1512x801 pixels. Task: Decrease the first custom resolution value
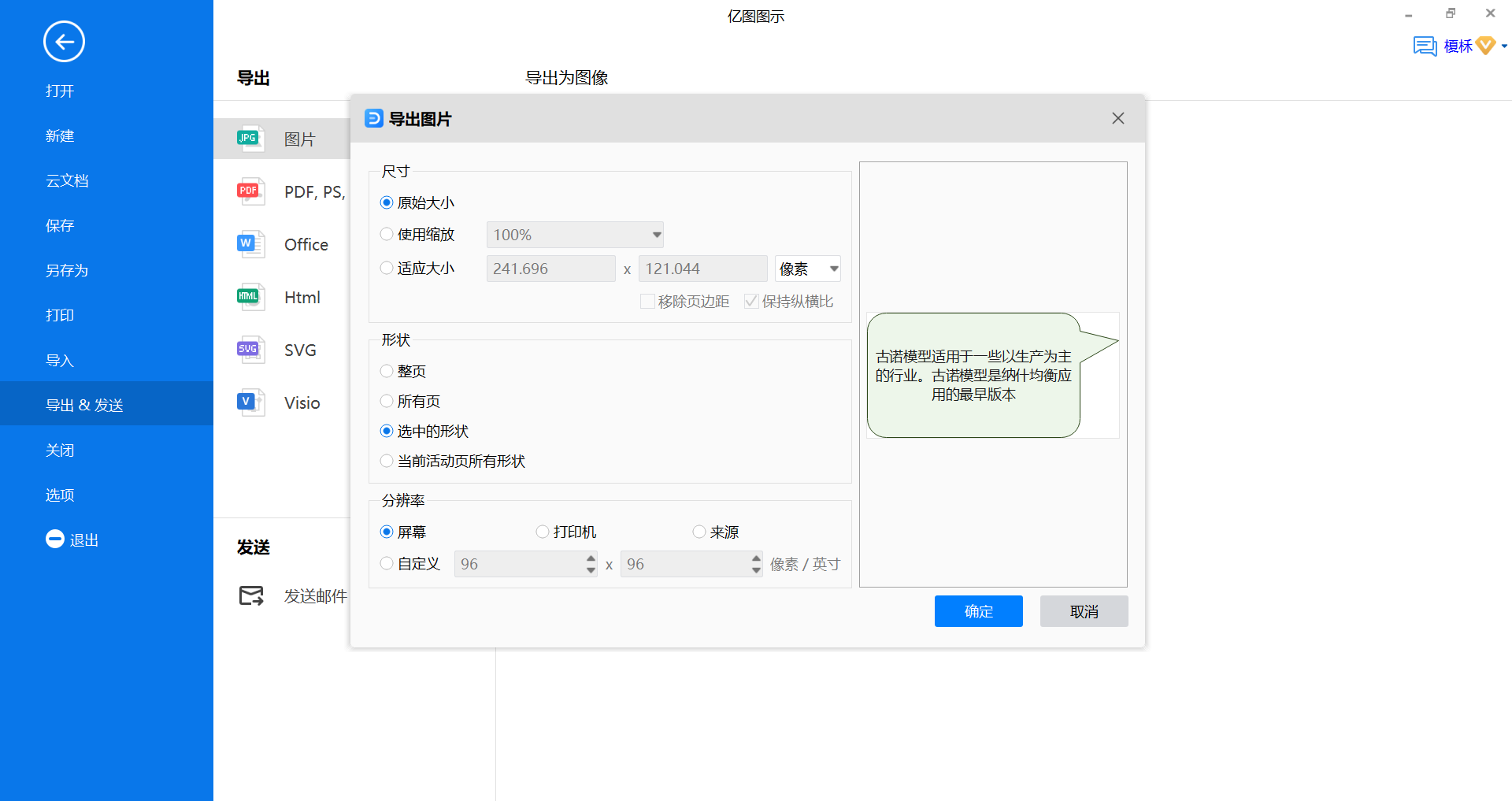click(591, 570)
